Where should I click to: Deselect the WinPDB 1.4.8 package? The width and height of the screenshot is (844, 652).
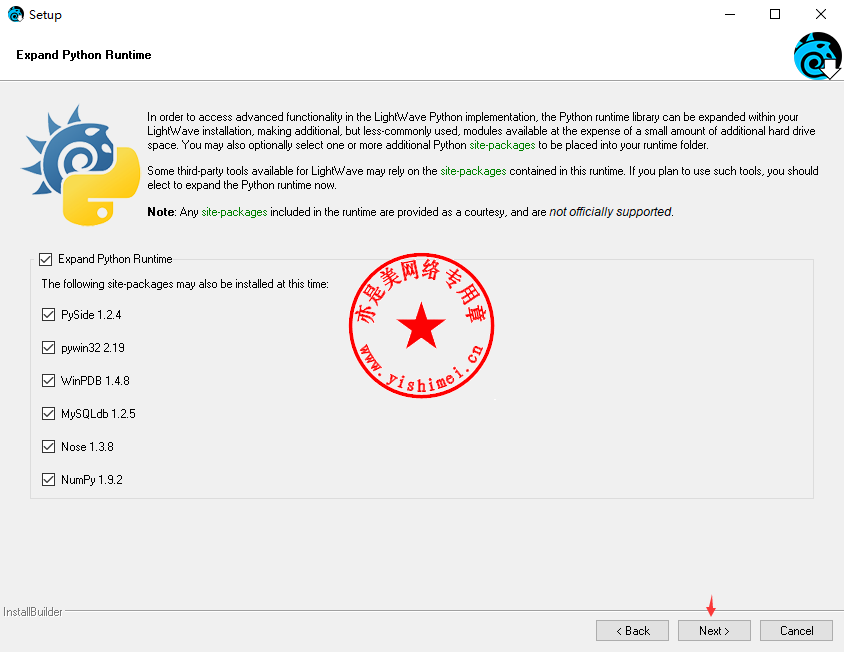[x=48, y=381]
